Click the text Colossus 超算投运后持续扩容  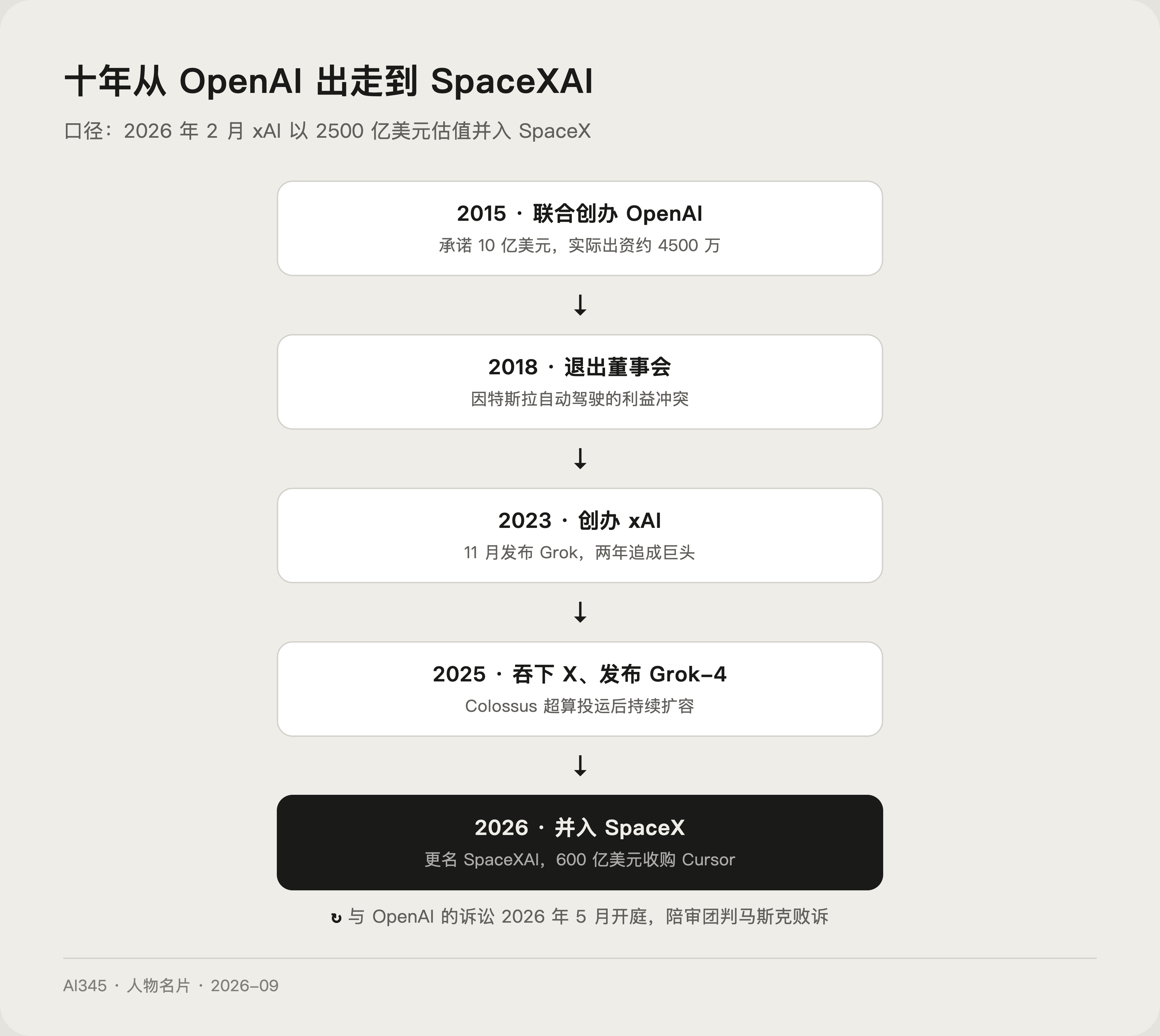(580, 706)
